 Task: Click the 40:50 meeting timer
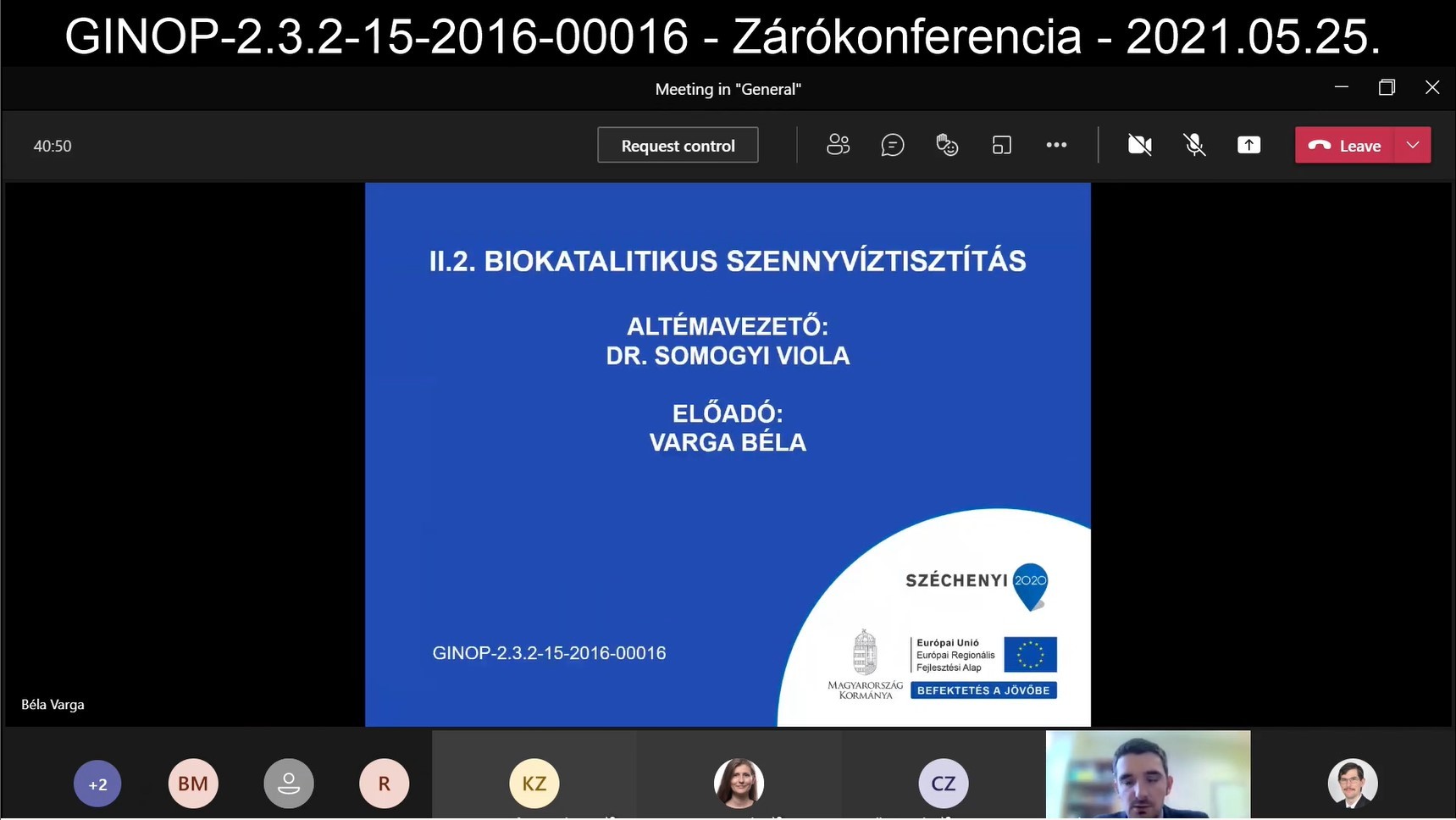[x=52, y=145]
